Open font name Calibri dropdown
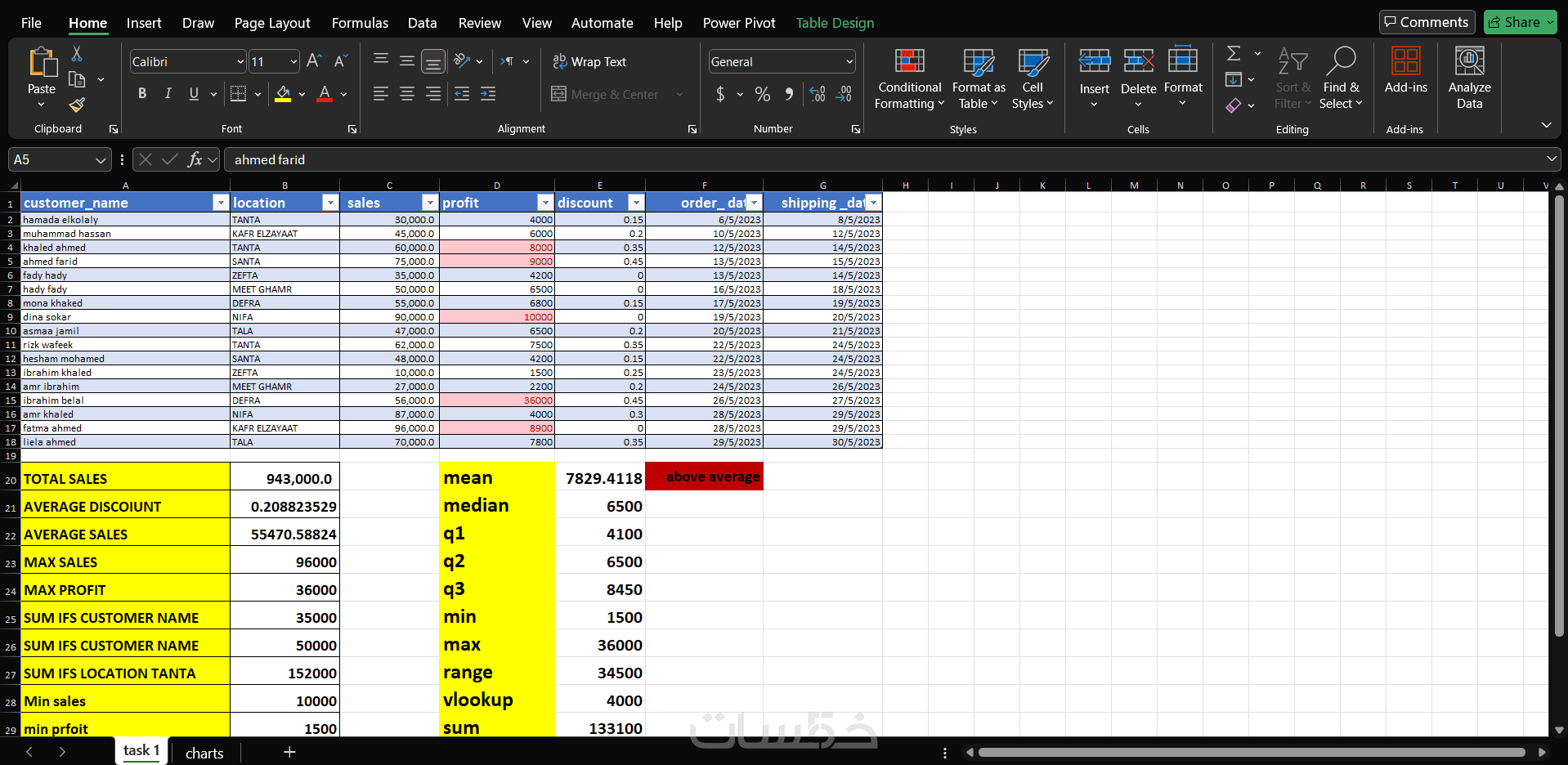The width and height of the screenshot is (1568, 765). [x=240, y=61]
